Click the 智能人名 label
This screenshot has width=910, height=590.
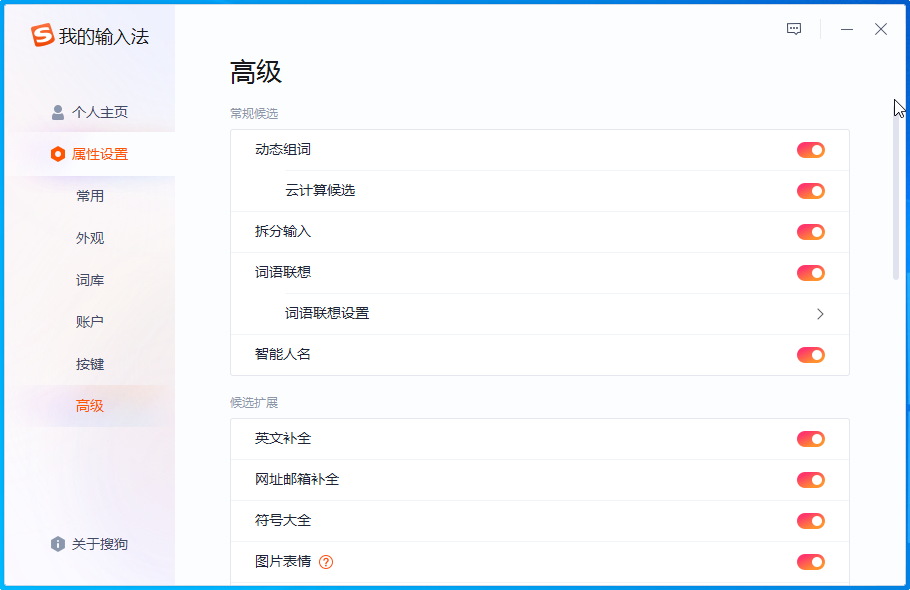pos(283,354)
